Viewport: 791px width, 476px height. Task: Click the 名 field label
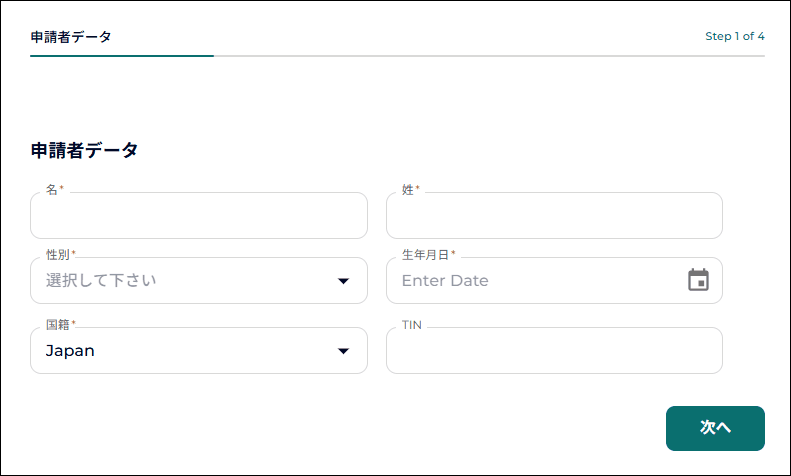pyautogui.click(x=54, y=189)
